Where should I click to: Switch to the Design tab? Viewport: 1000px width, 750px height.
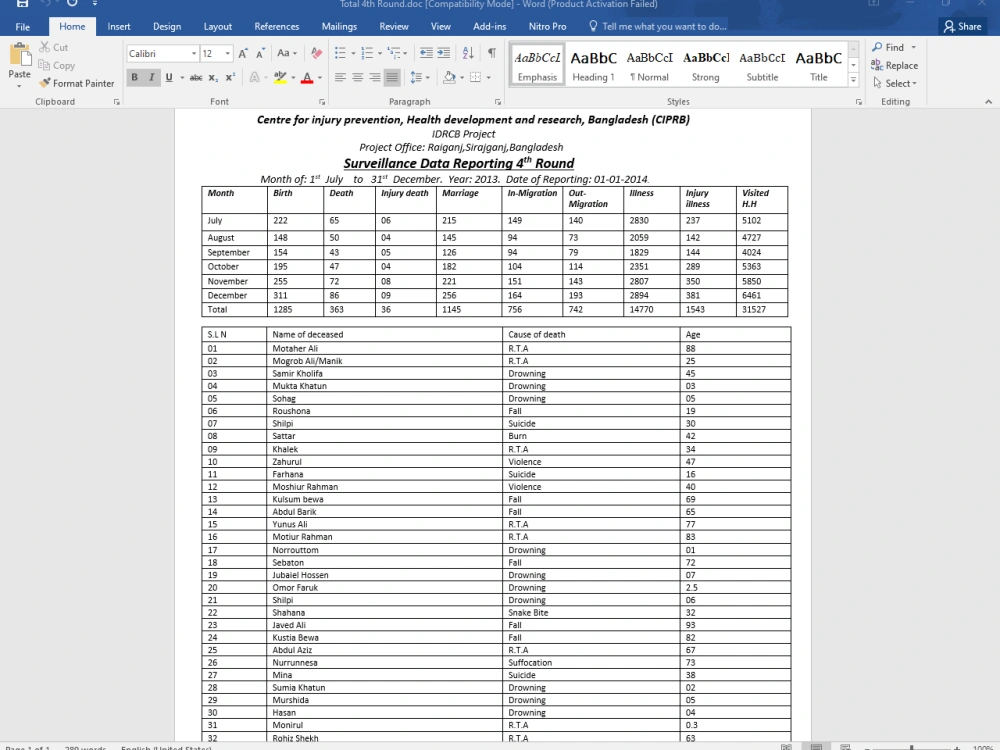(167, 26)
